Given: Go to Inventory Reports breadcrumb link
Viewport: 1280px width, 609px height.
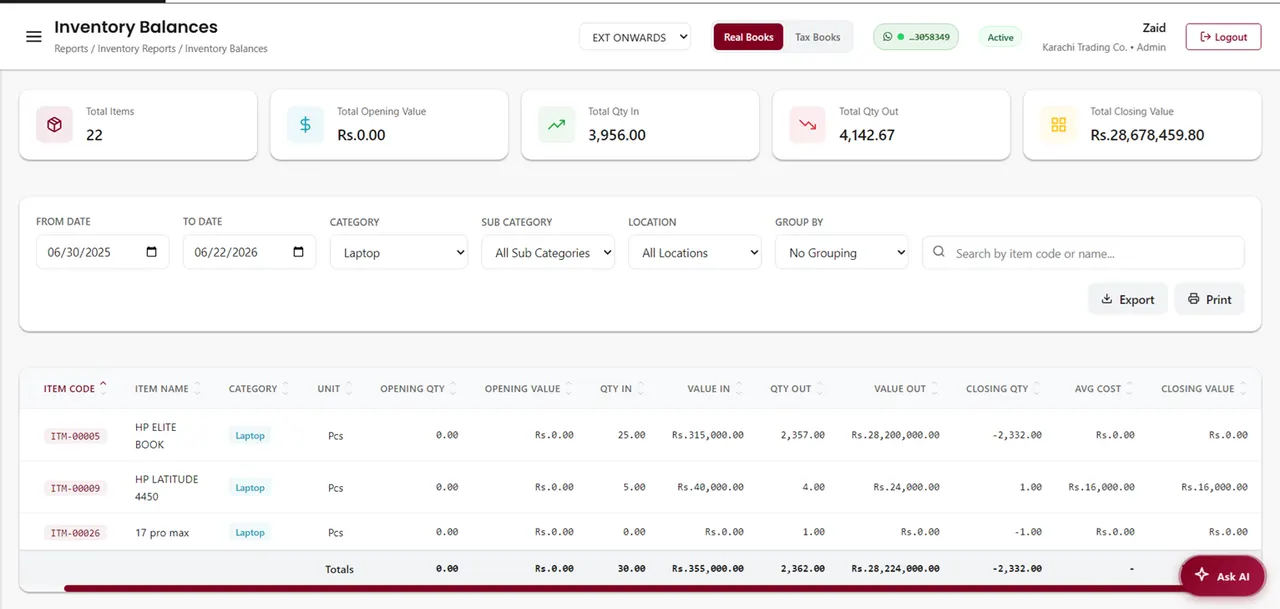Looking at the screenshot, I should [137, 48].
